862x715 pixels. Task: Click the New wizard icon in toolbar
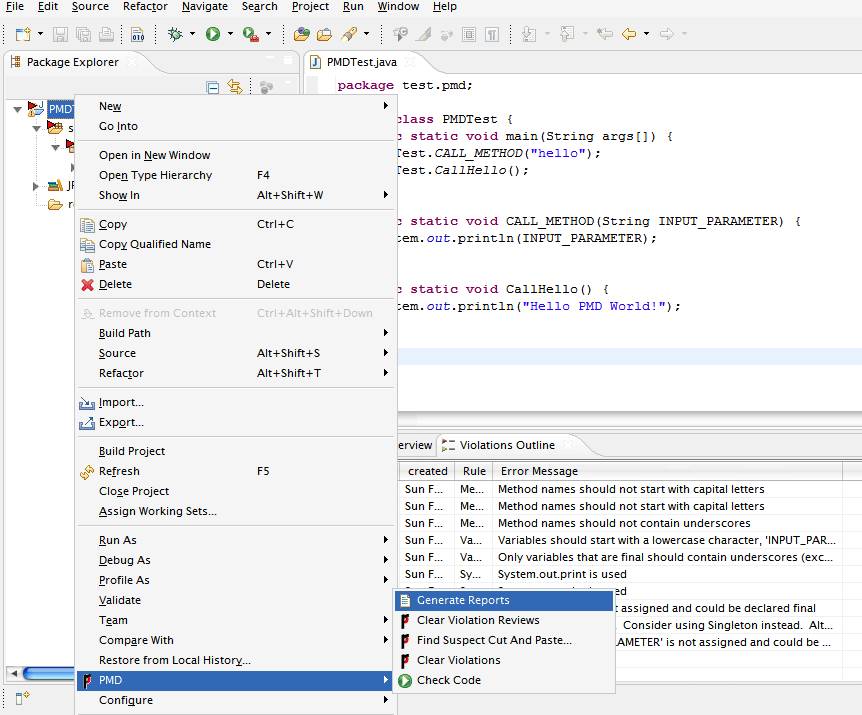22,34
